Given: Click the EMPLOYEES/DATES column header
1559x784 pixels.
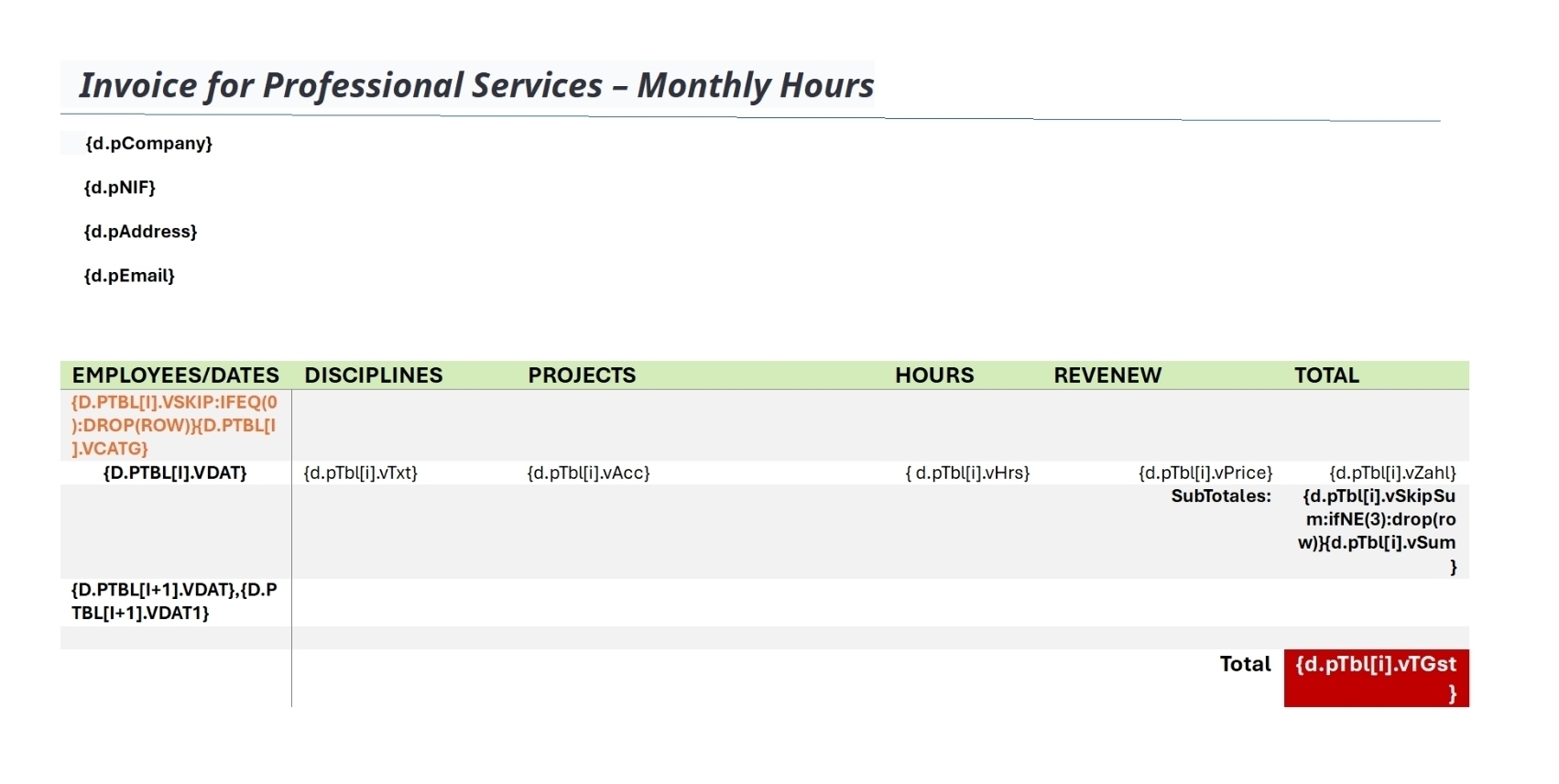Looking at the screenshot, I should point(175,375).
